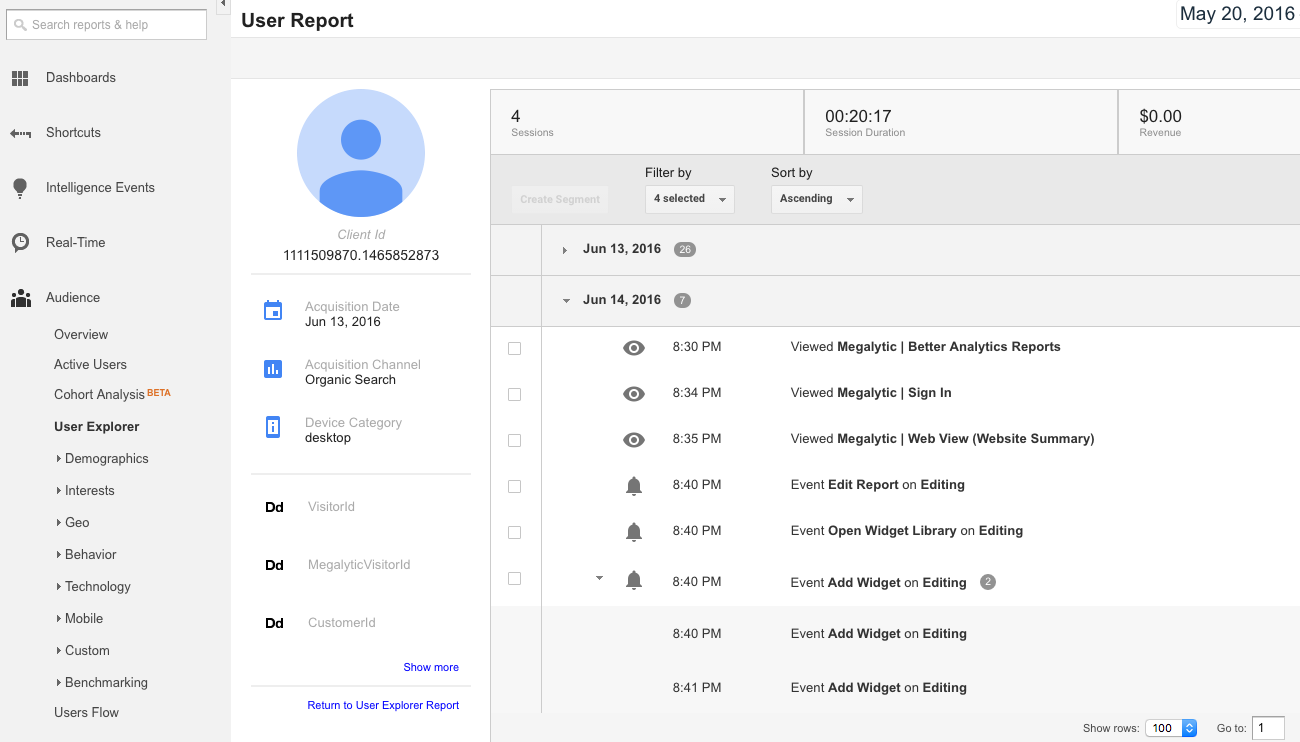This screenshot has width=1300, height=742.
Task: Open the Sort by Ascending dropdown
Action: pos(816,199)
